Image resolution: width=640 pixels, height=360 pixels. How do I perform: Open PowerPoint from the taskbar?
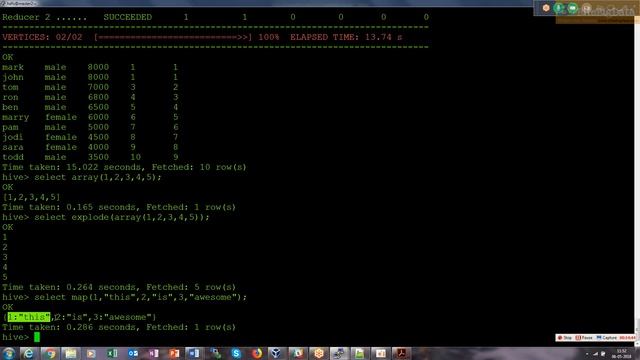pyautogui.click(x=174, y=353)
